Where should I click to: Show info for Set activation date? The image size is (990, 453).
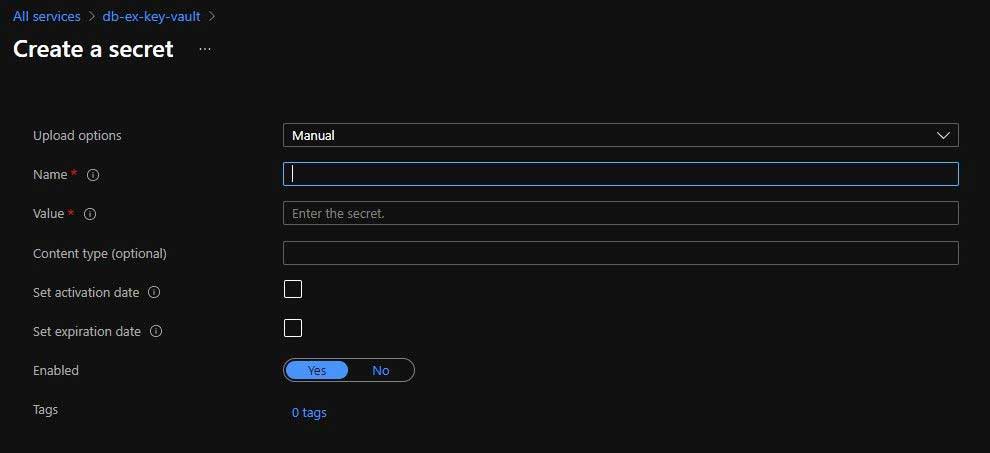pyautogui.click(x=154, y=293)
